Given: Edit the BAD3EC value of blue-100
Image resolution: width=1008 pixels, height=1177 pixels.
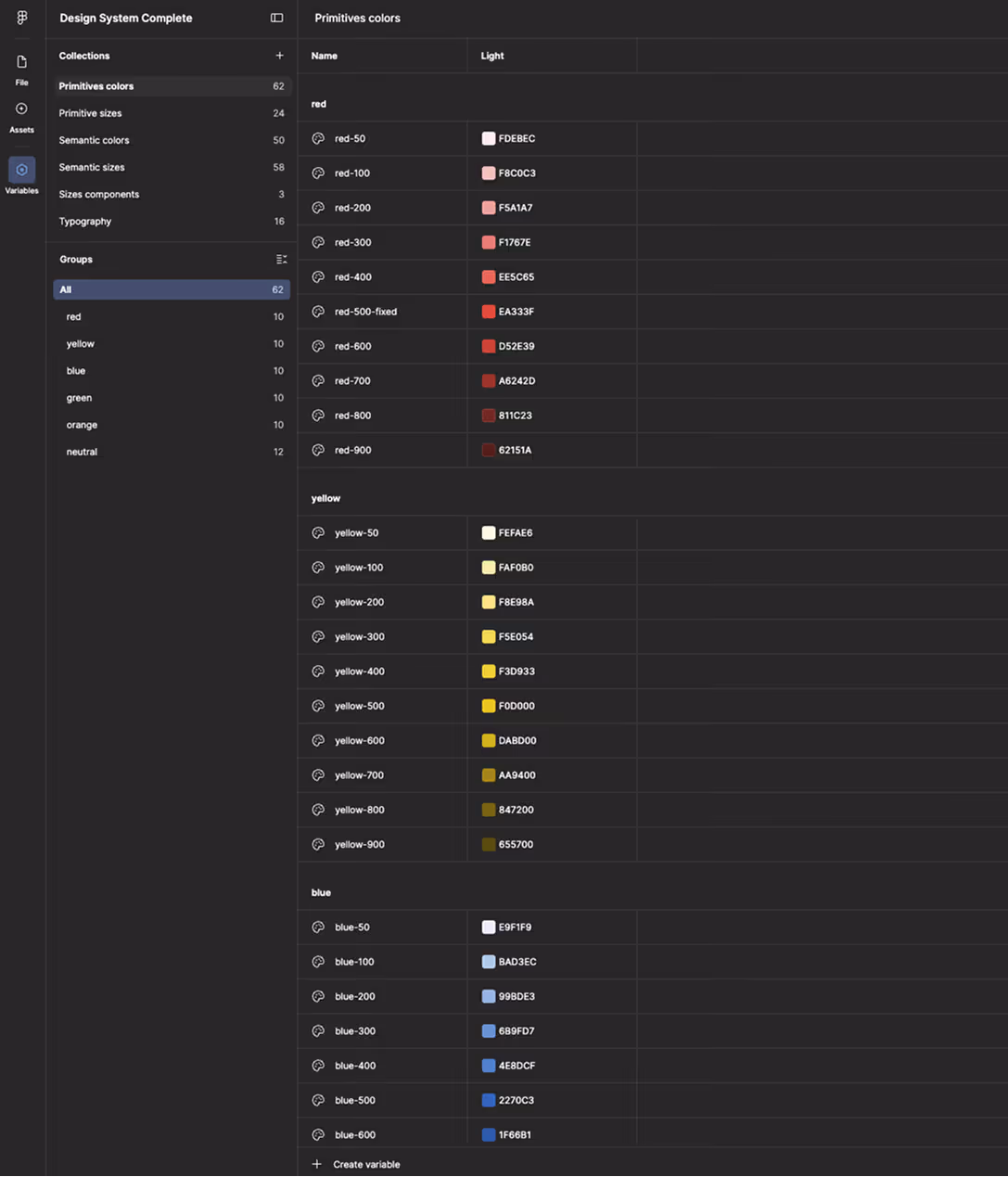Looking at the screenshot, I should [517, 962].
